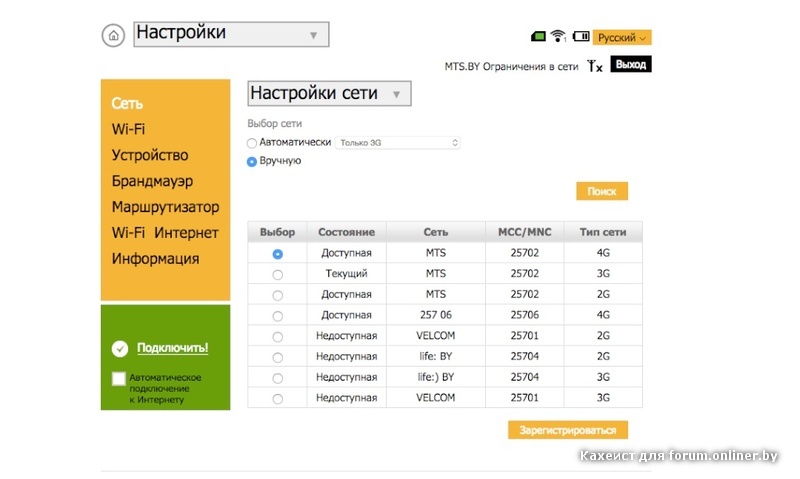Click the home icon
This screenshot has height=479, width=800.
pyautogui.click(x=113, y=35)
